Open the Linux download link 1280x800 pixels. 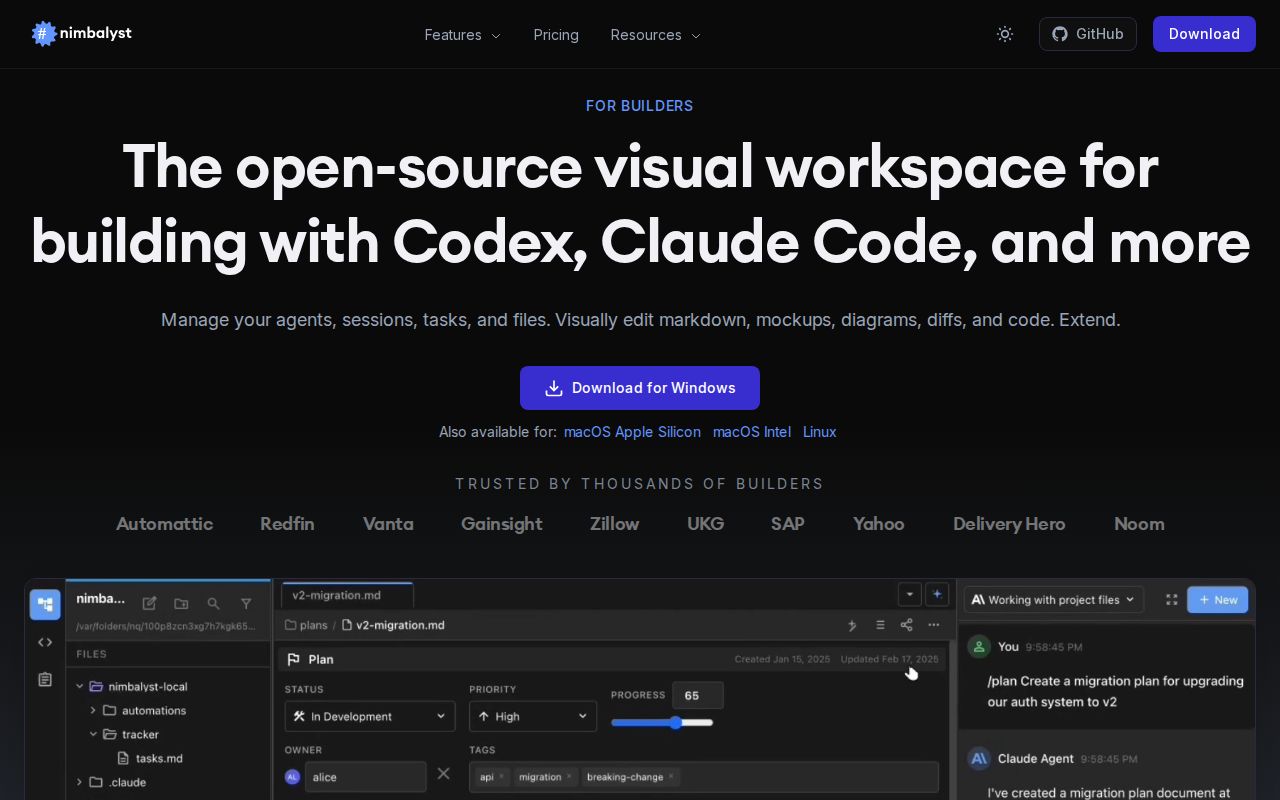click(x=820, y=432)
